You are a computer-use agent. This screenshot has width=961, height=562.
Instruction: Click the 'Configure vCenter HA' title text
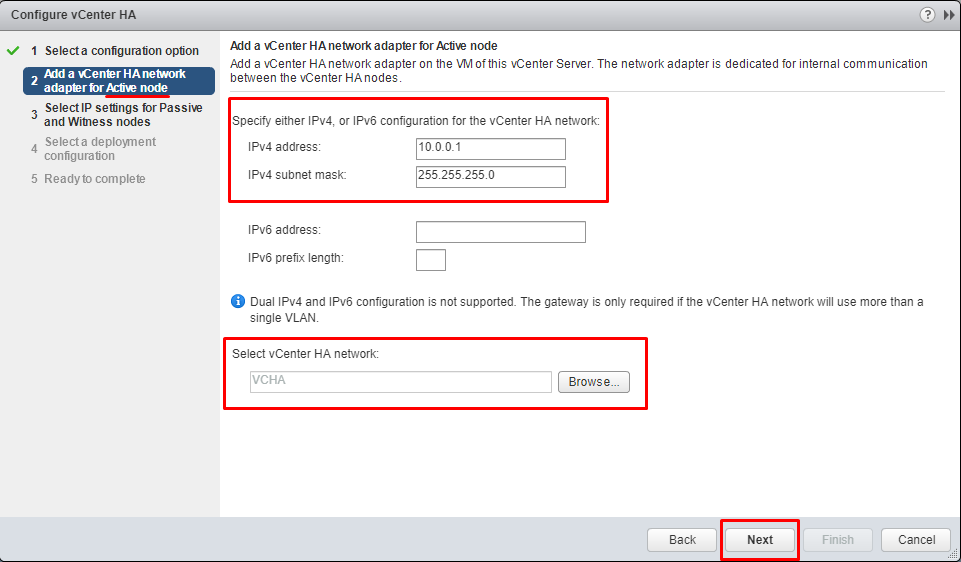74,15
